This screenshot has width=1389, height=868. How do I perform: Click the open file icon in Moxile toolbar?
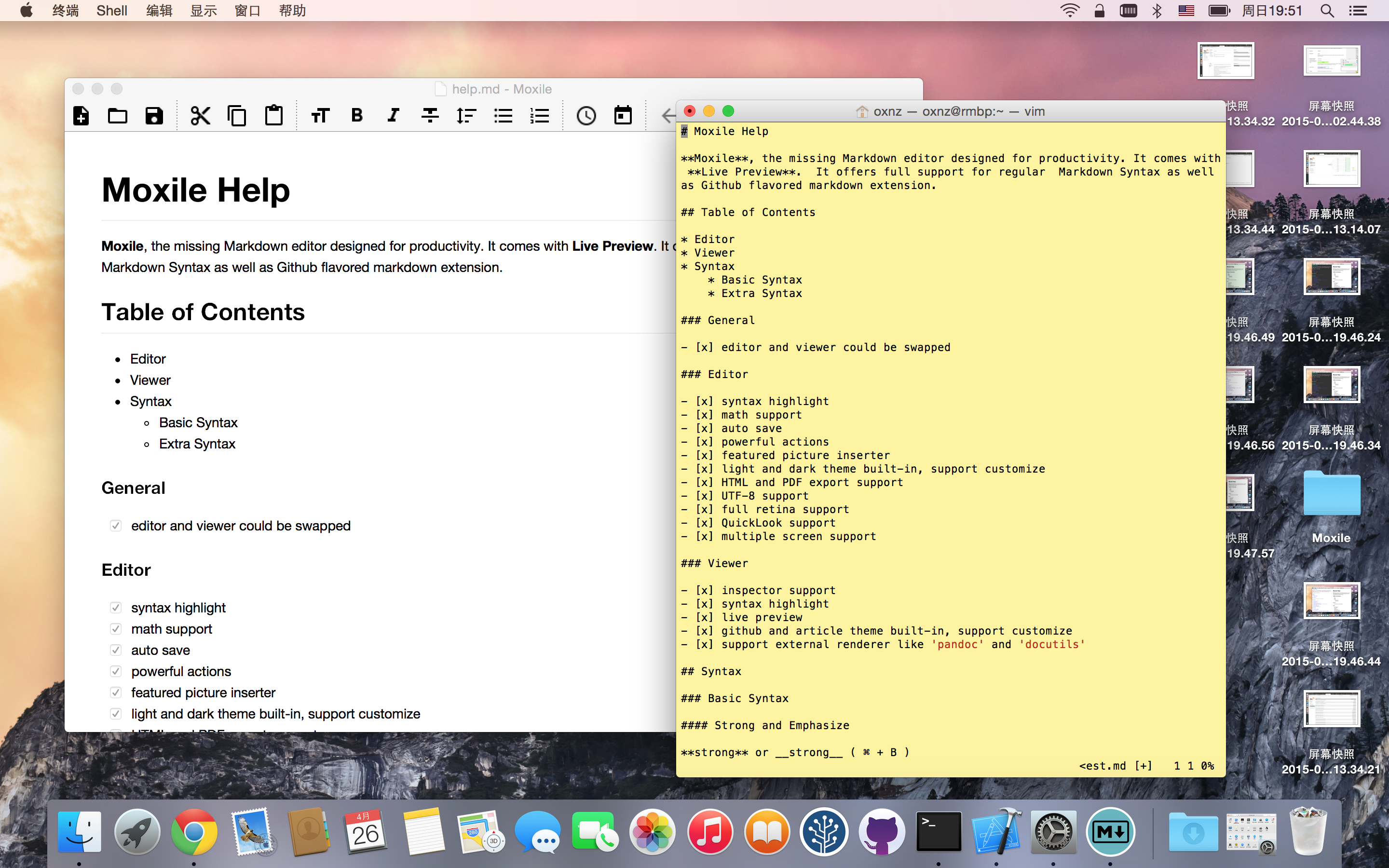click(118, 114)
